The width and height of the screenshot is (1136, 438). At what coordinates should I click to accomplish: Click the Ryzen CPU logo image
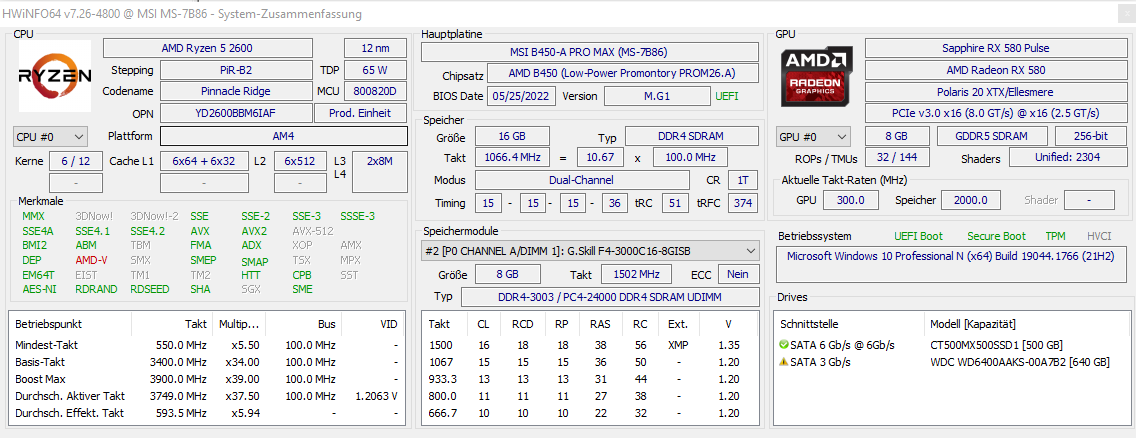(x=55, y=75)
